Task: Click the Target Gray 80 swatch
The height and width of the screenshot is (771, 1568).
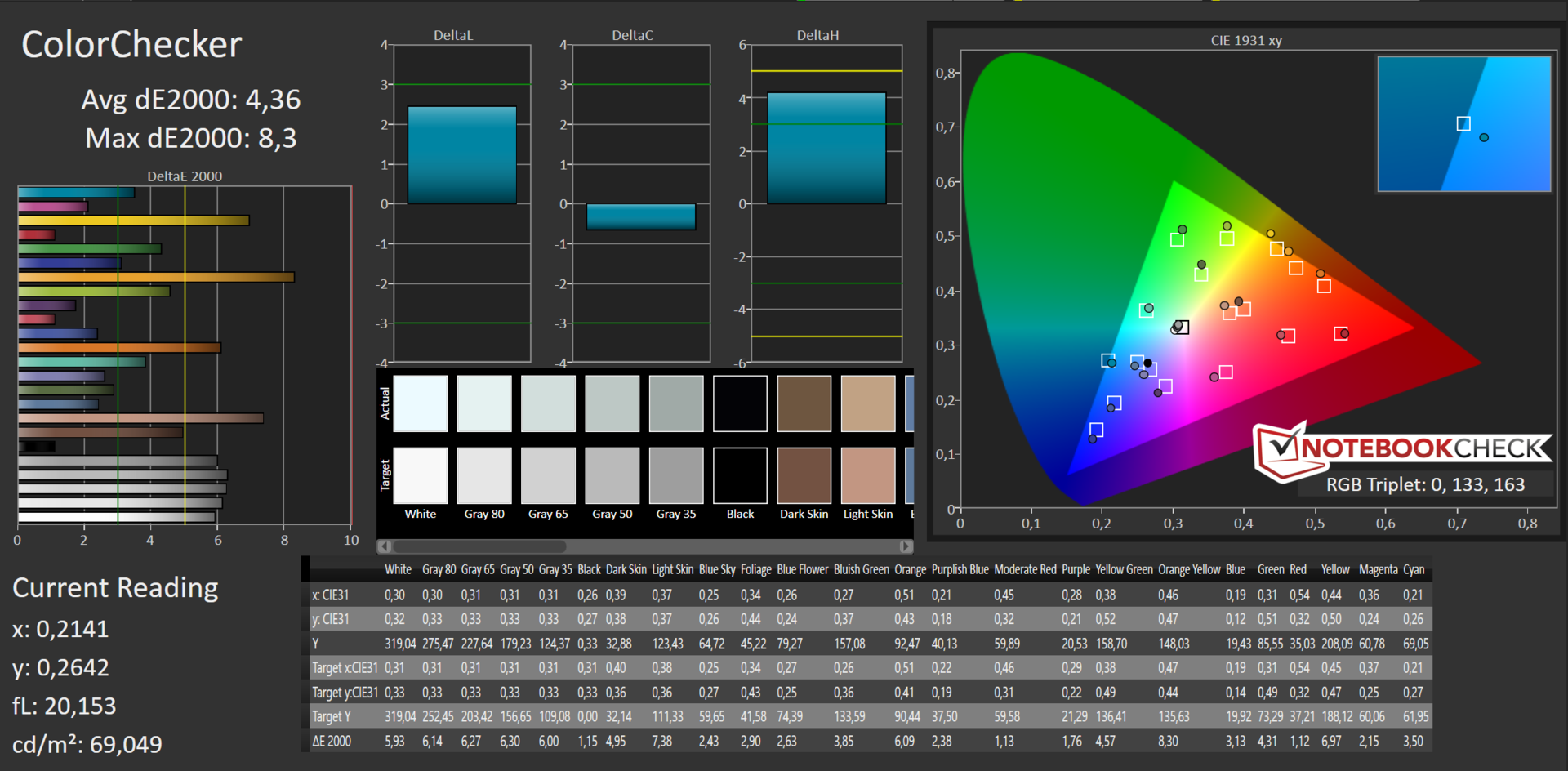Action: 484,475
